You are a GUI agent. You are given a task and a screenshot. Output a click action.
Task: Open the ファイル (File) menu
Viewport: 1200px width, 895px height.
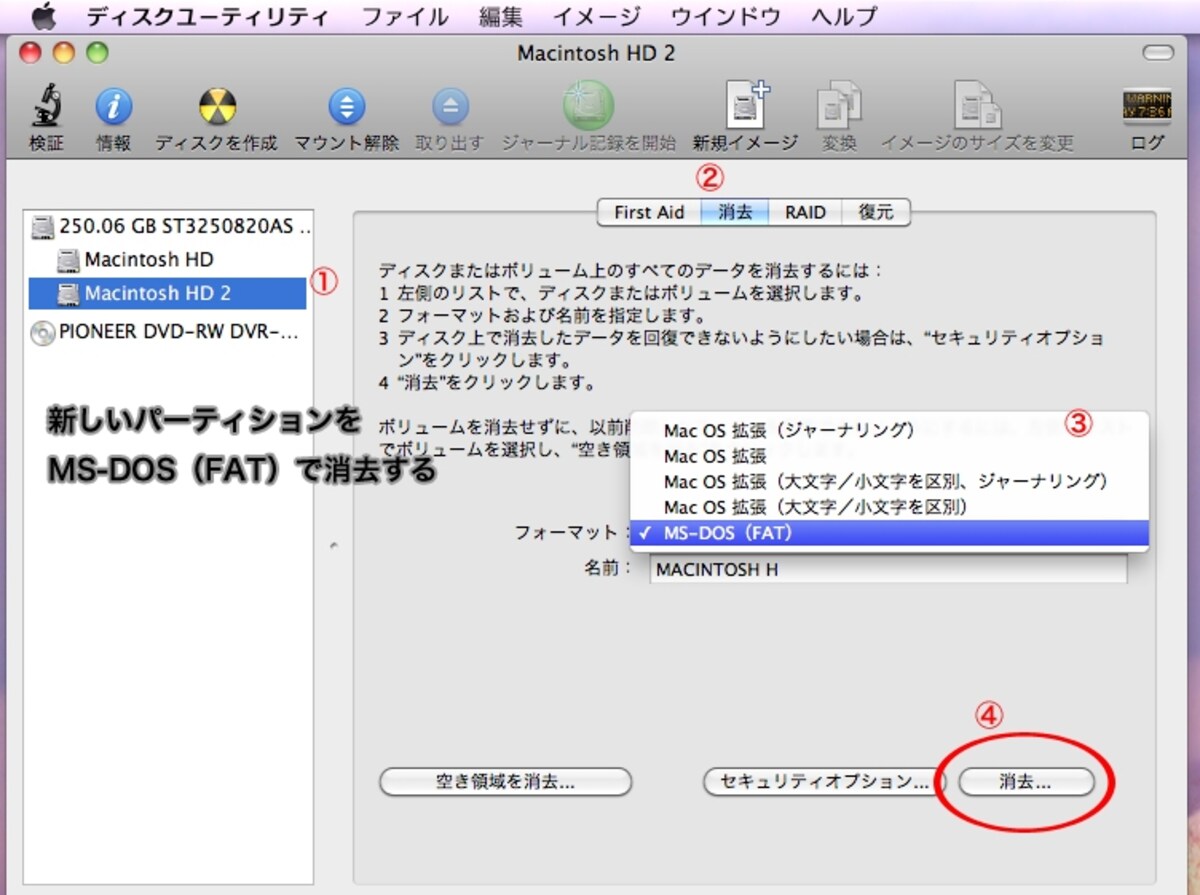(x=405, y=16)
